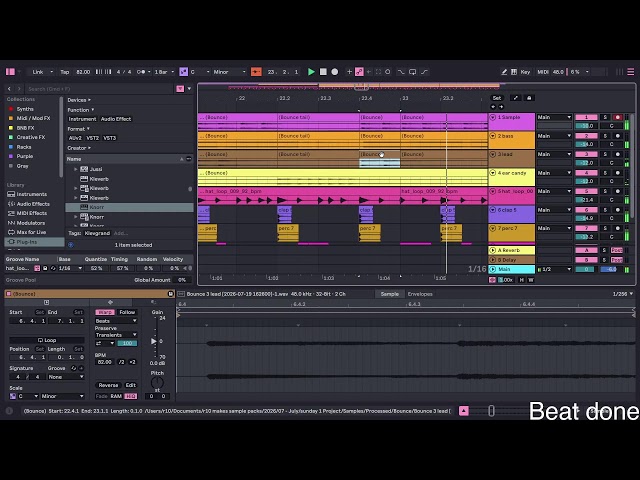Switch to the Envelopes tab

420,294
